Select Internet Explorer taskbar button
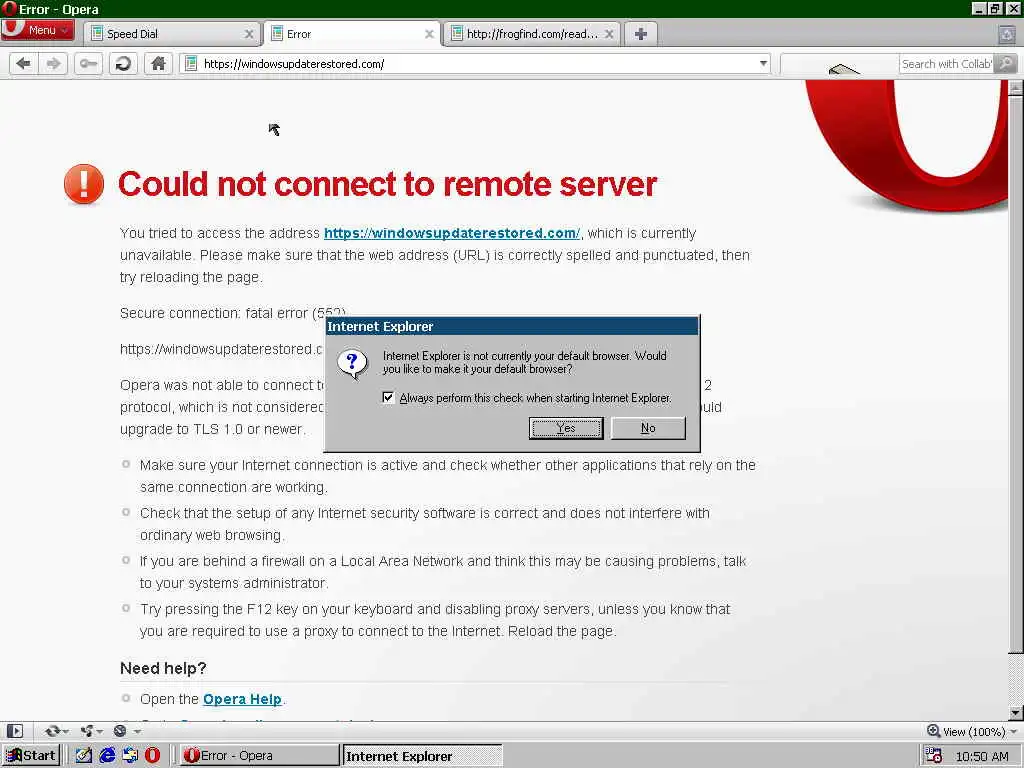 422,756
